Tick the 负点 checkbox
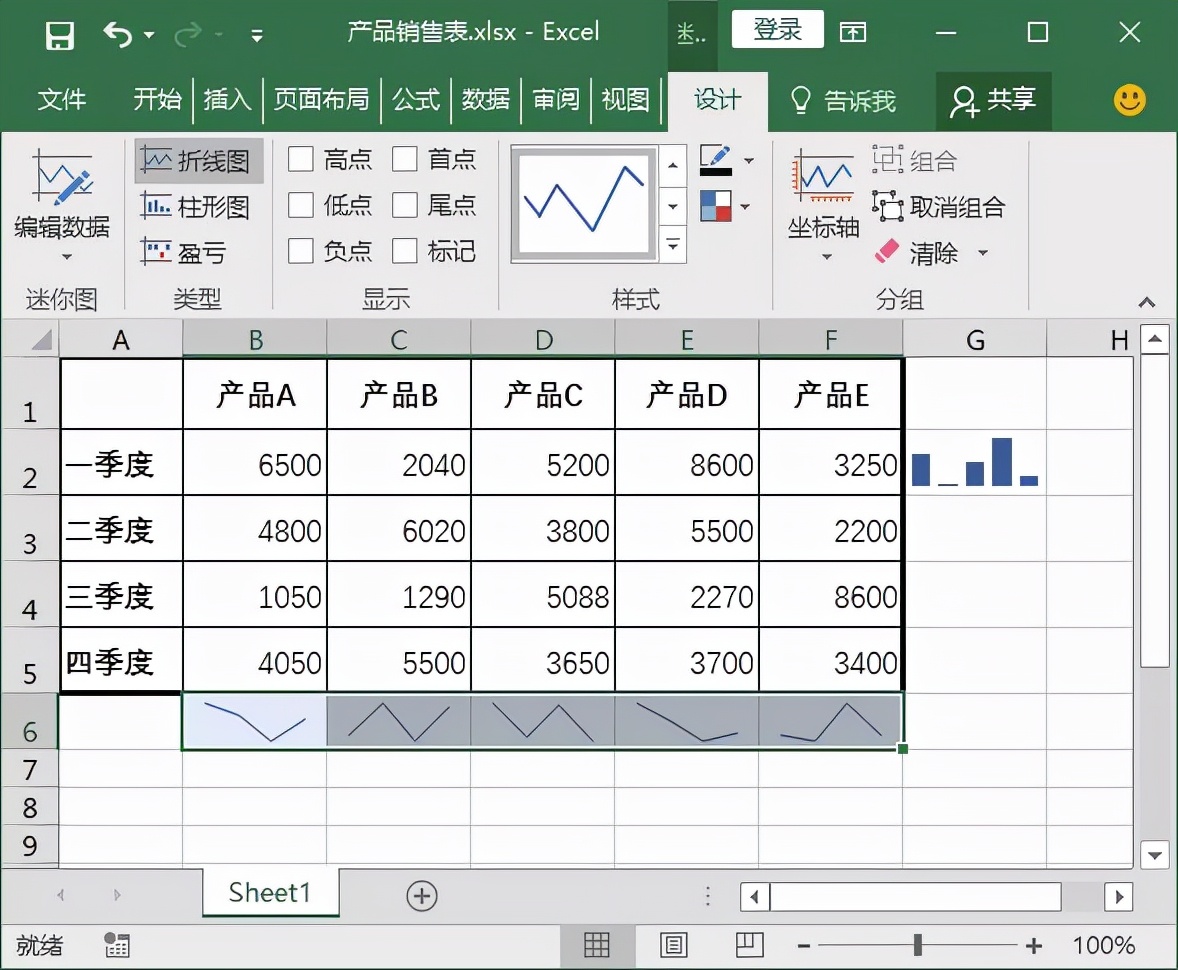Screen dimensions: 1178x970 coord(301,251)
